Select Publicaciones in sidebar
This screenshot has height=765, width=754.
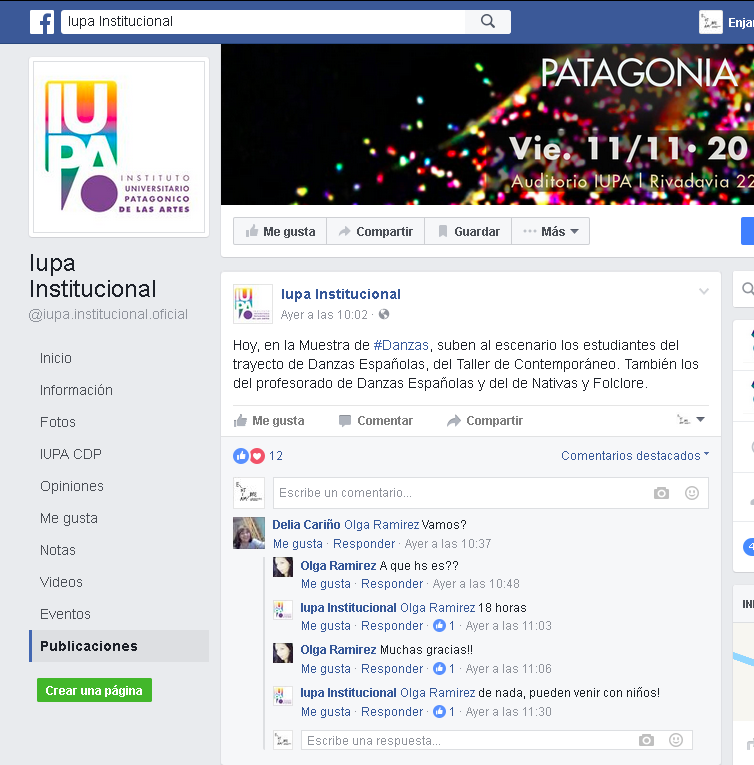[119, 646]
